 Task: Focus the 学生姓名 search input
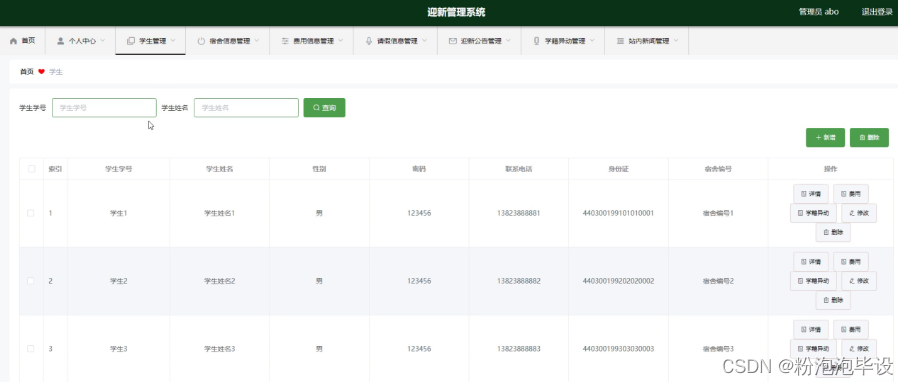coord(246,108)
